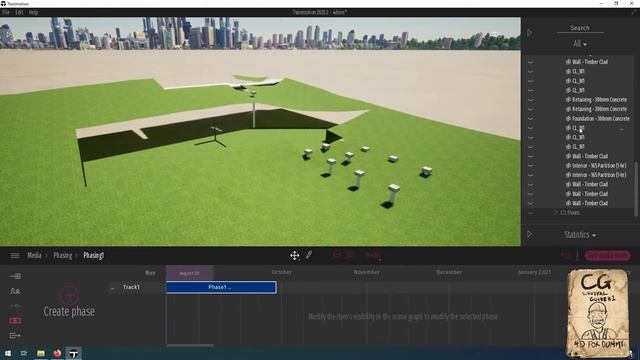Click the highlighted August 20 date marker
The image size is (640, 360).
189,273
